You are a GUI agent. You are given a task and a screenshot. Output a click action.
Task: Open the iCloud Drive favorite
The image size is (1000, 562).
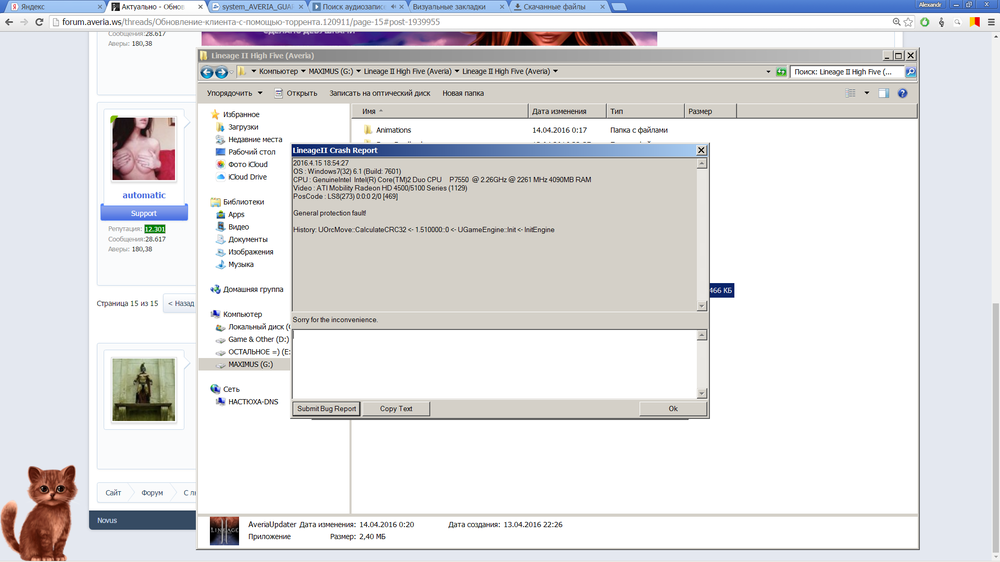tap(247, 177)
